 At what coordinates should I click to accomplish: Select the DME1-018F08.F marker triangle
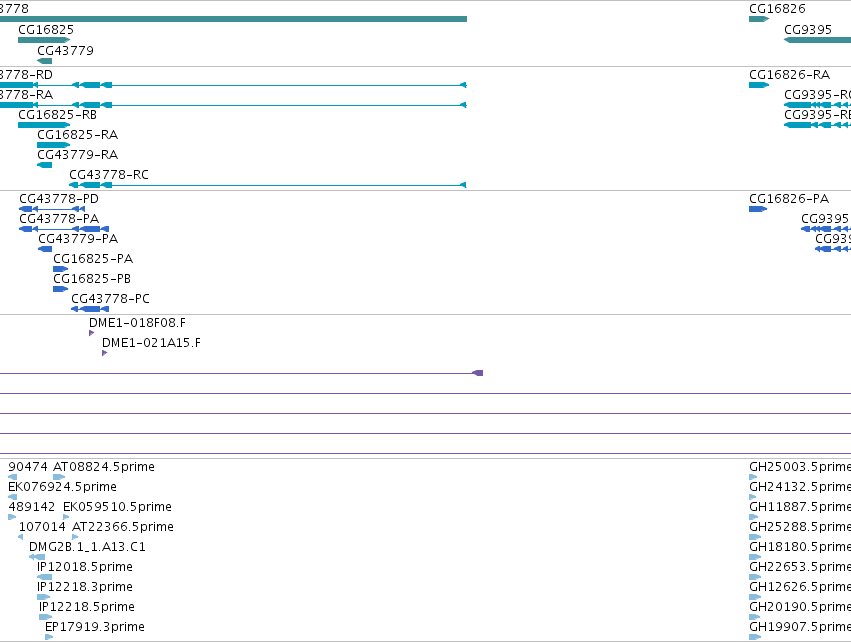coord(91,333)
